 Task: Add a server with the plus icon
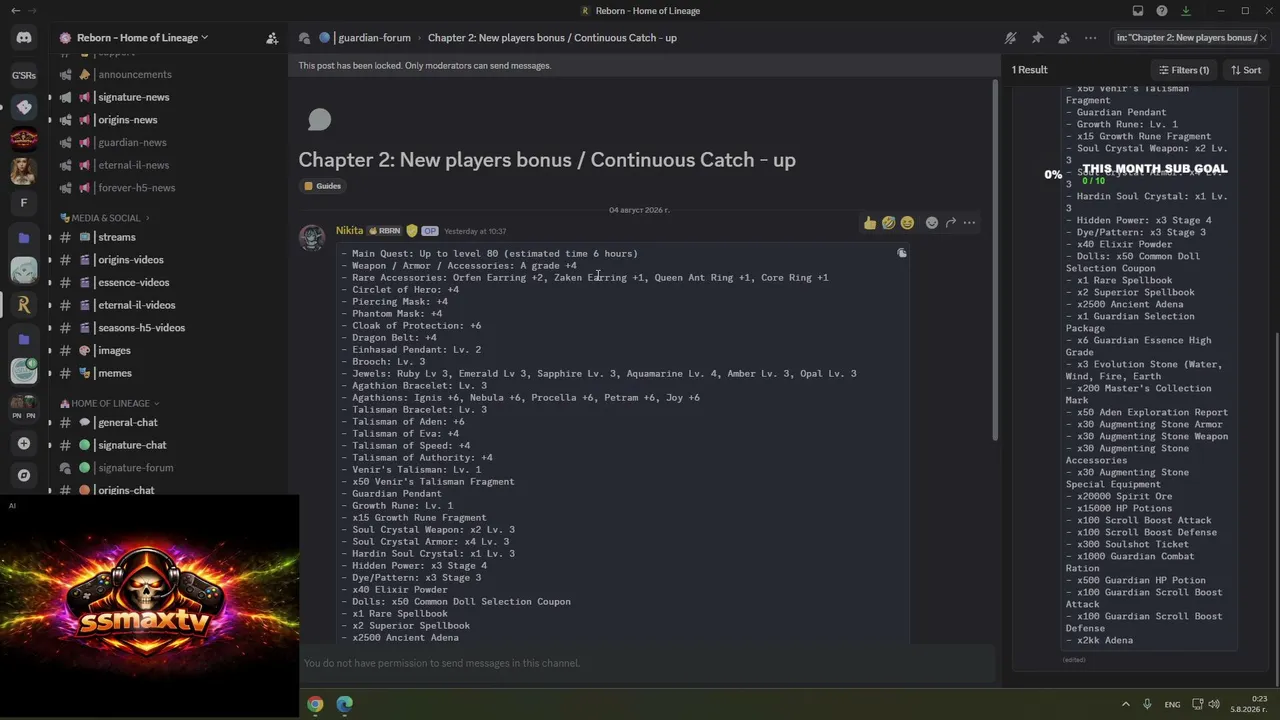click(x=24, y=443)
